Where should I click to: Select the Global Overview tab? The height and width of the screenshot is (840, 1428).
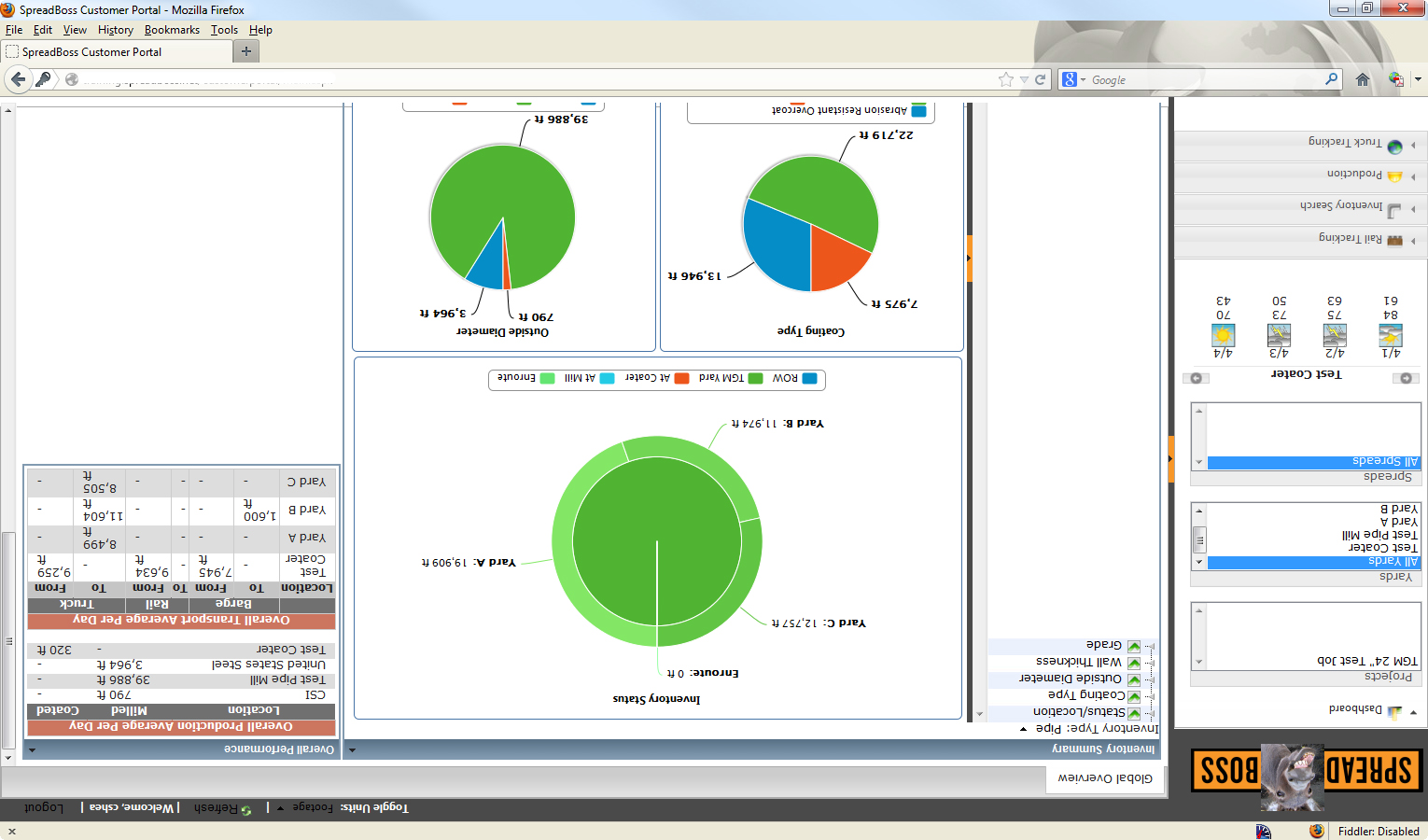point(1105,778)
